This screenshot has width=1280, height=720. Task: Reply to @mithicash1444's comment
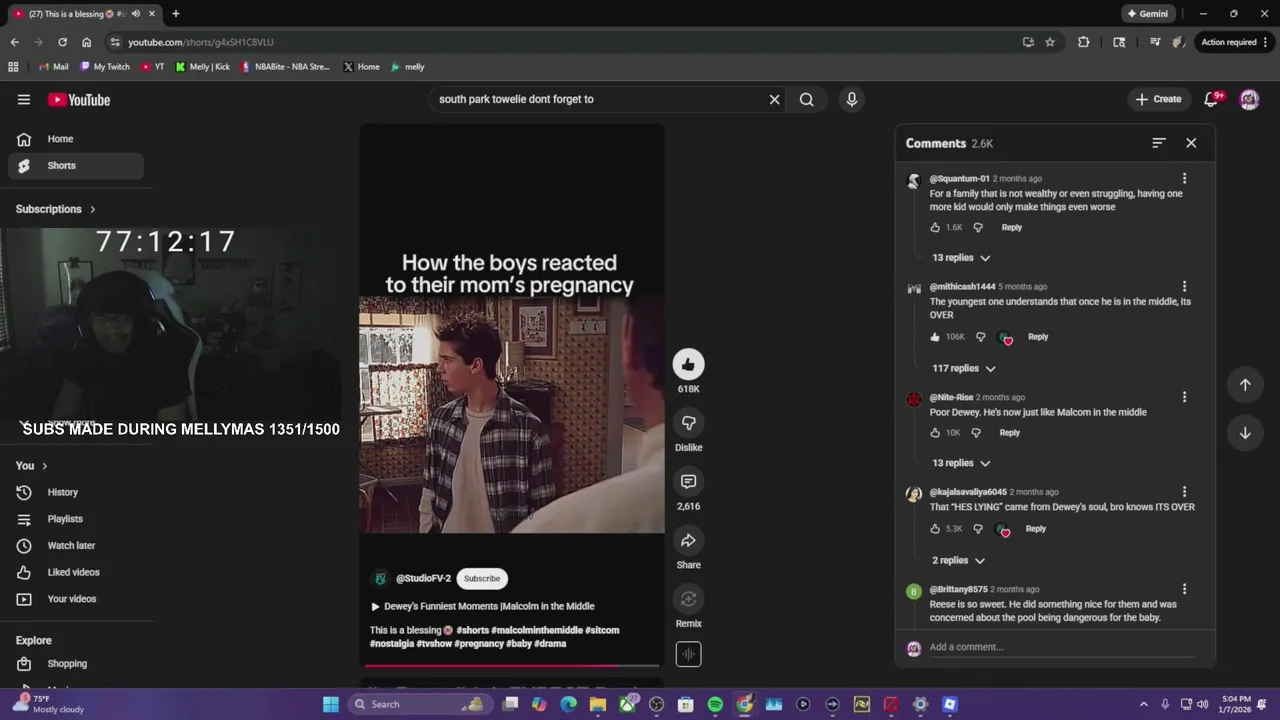tap(1038, 337)
